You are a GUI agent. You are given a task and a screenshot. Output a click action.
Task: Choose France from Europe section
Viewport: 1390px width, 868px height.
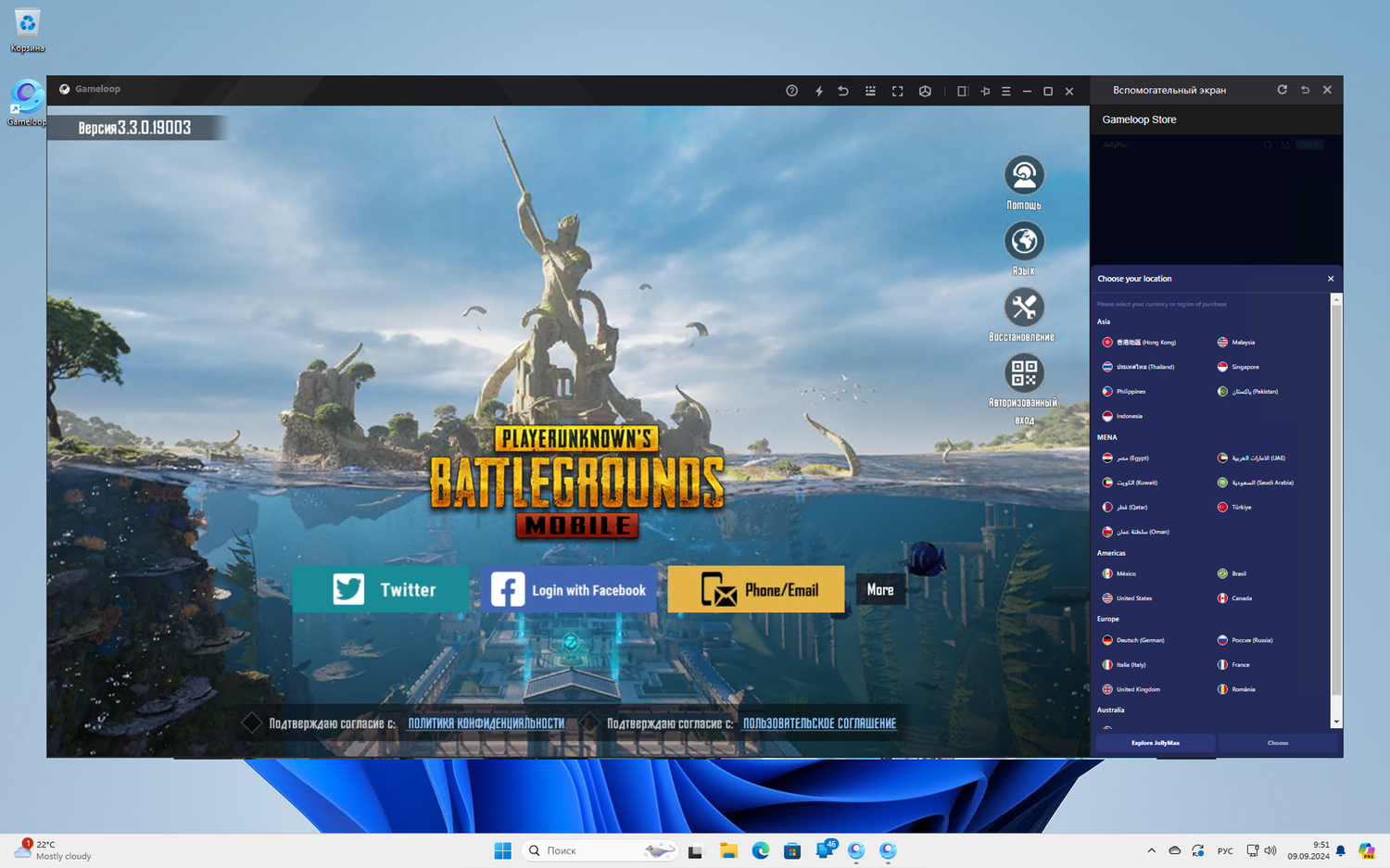pyautogui.click(x=1233, y=665)
